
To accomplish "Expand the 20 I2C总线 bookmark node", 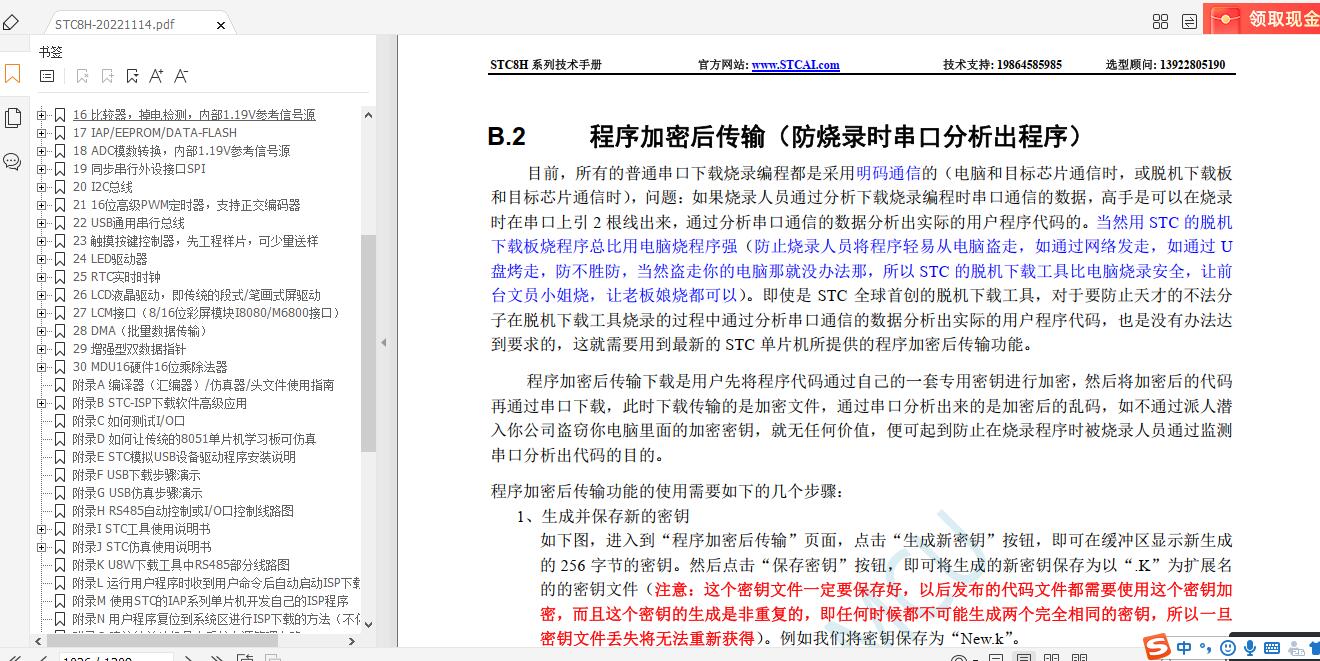I will 42,187.
